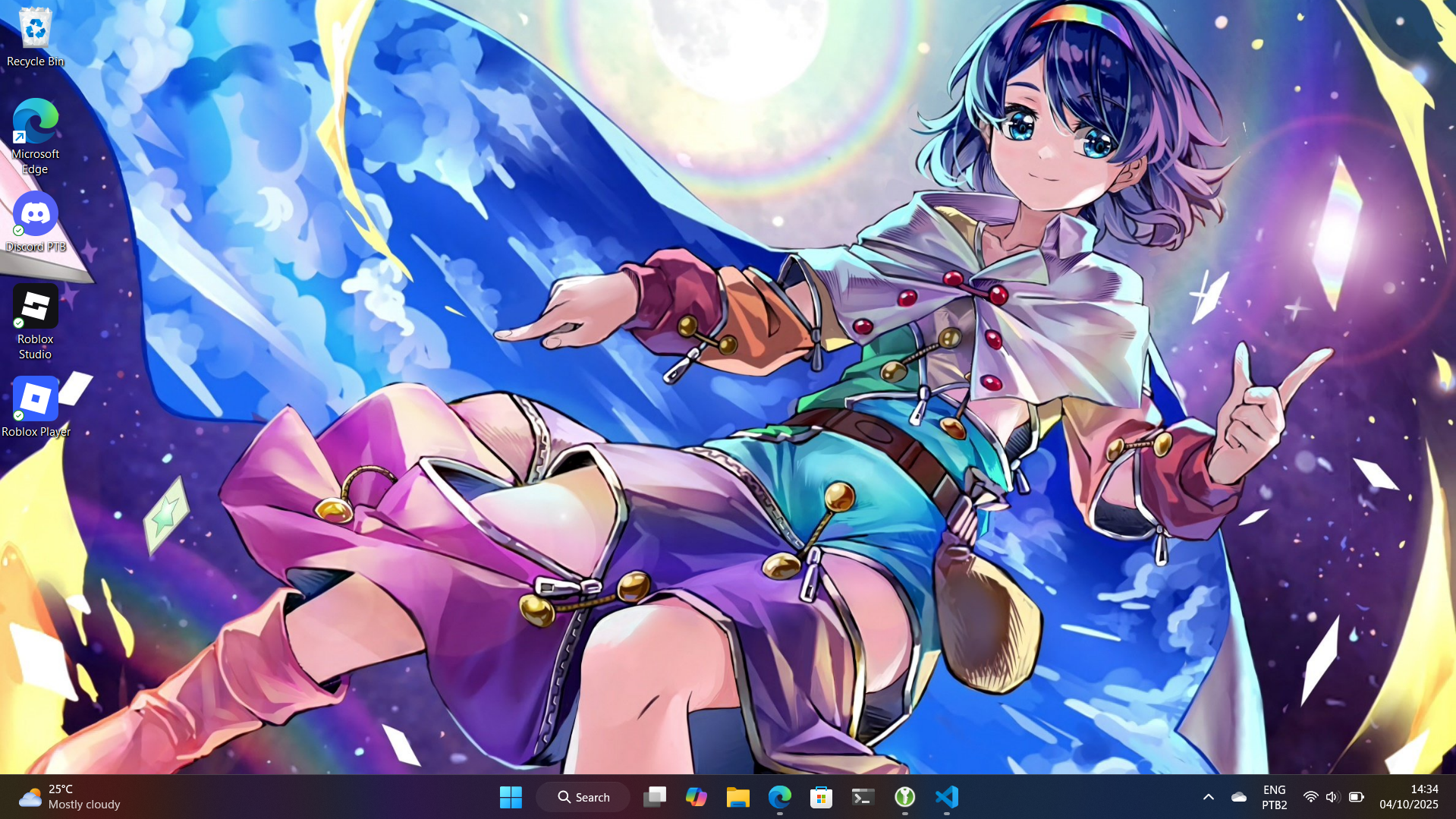This screenshot has height=819, width=1456.
Task: Open the KeePassXC key icon in taskbar
Action: click(904, 797)
